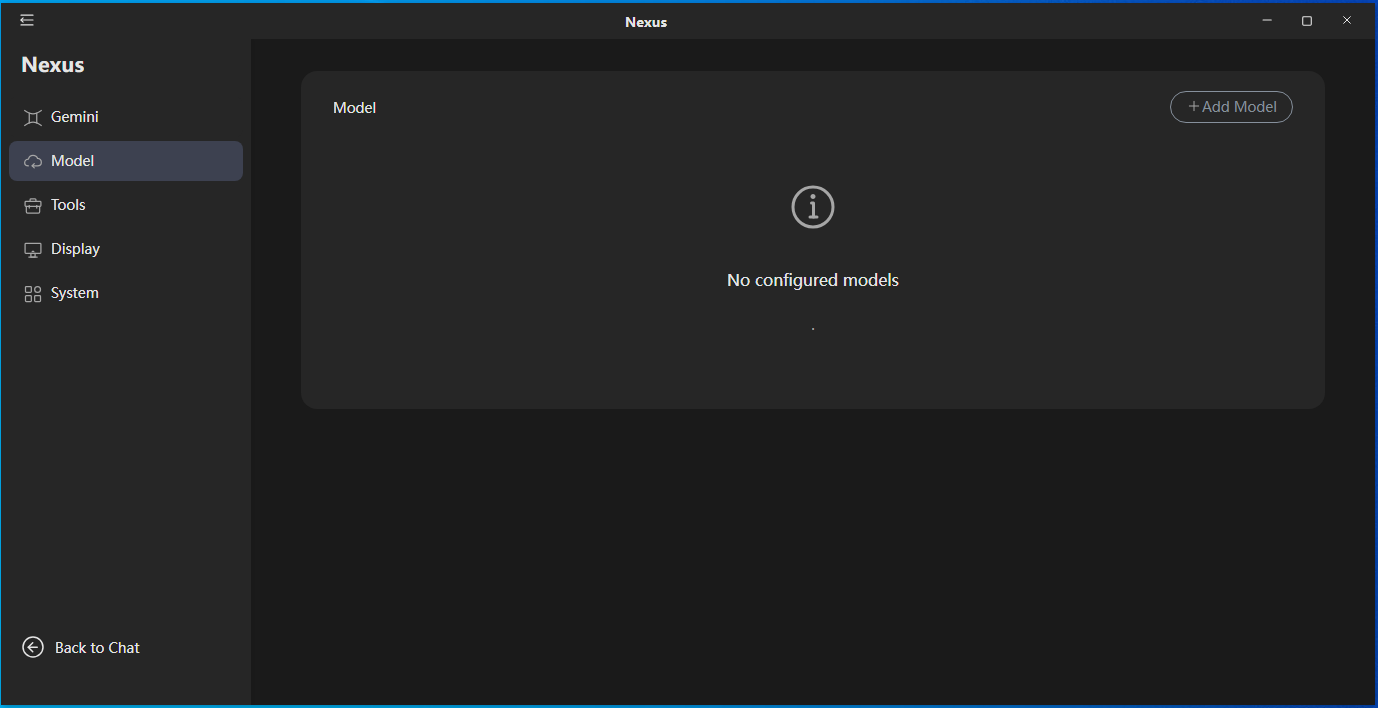Click the circular back arrow icon

click(x=32, y=647)
